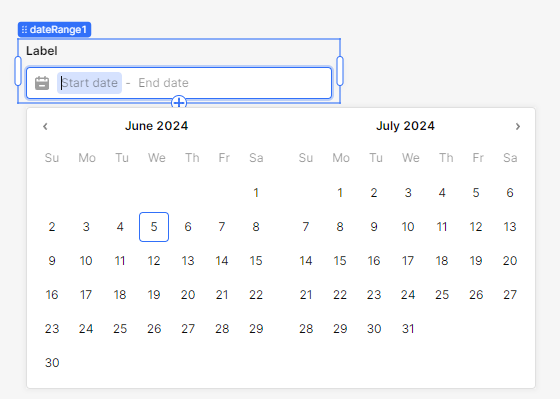Image resolution: width=560 pixels, height=399 pixels.
Task: Choose July 31 in the calendar
Action: 408,329
